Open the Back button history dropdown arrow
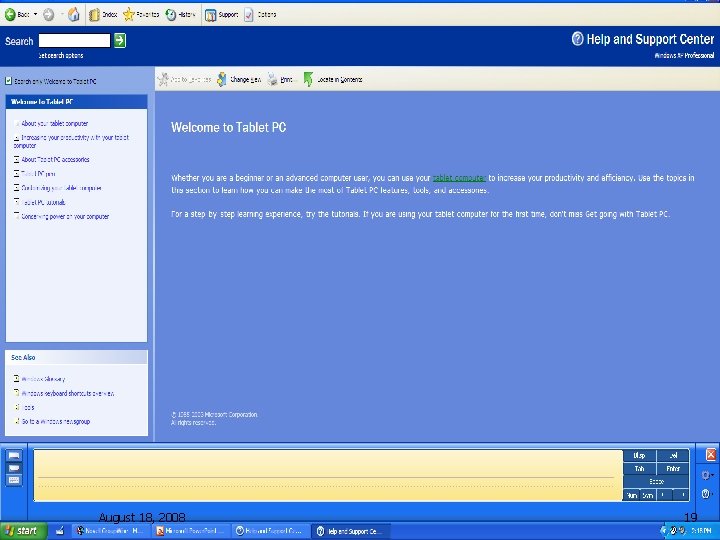 click(35, 15)
